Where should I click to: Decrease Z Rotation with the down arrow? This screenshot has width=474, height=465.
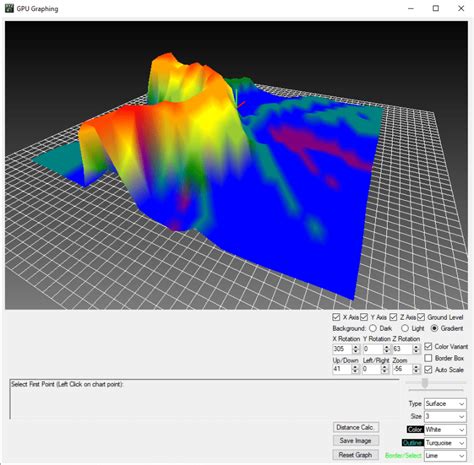click(416, 351)
